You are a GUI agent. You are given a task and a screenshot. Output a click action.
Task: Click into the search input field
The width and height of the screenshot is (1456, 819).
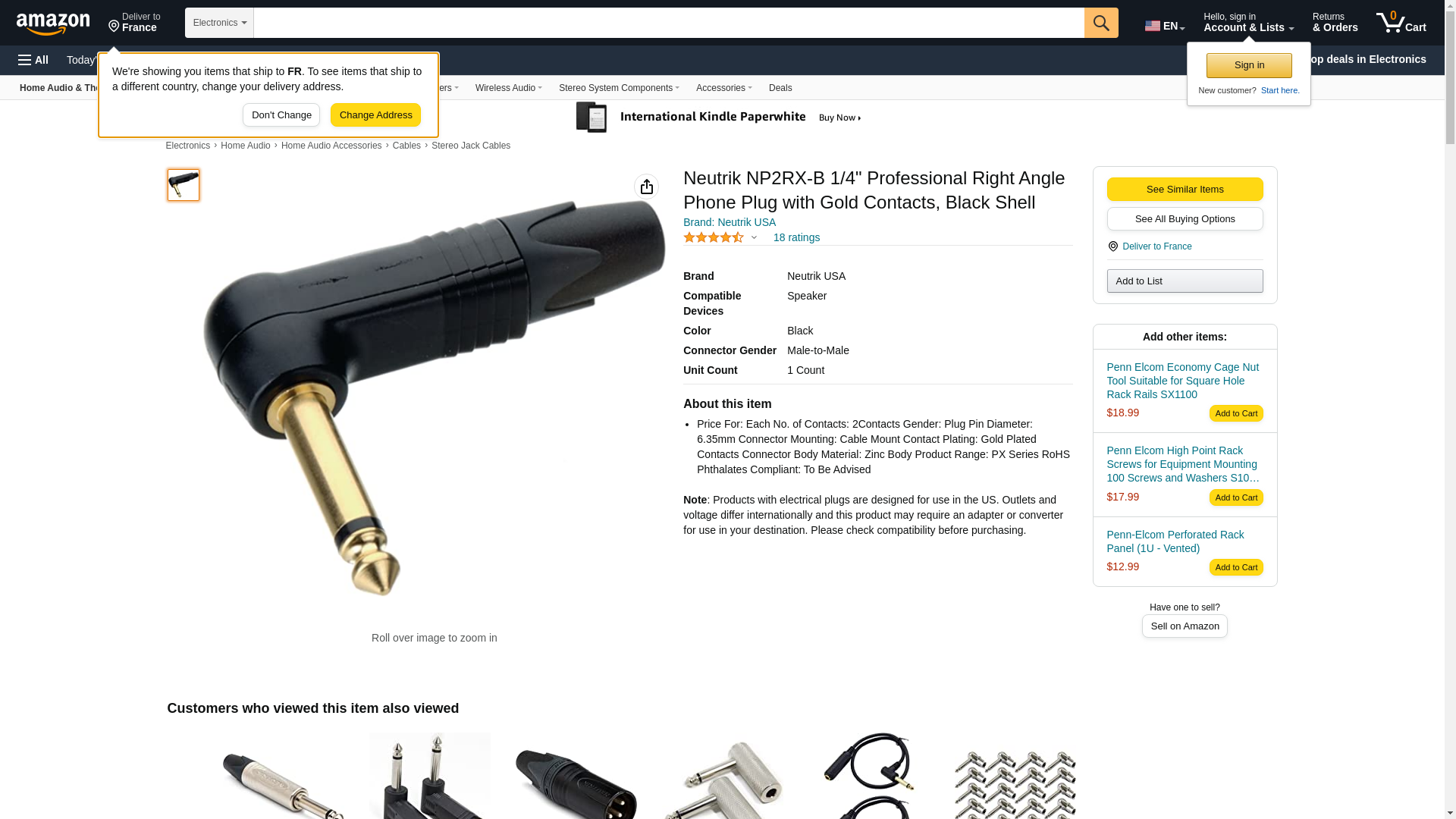pos(669,23)
